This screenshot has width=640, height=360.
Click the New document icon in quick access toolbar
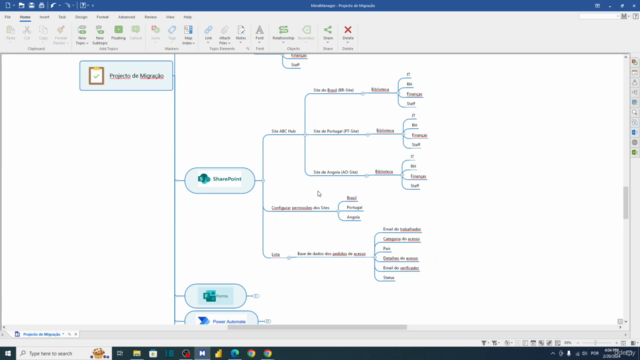pyautogui.click(x=8, y=5)
